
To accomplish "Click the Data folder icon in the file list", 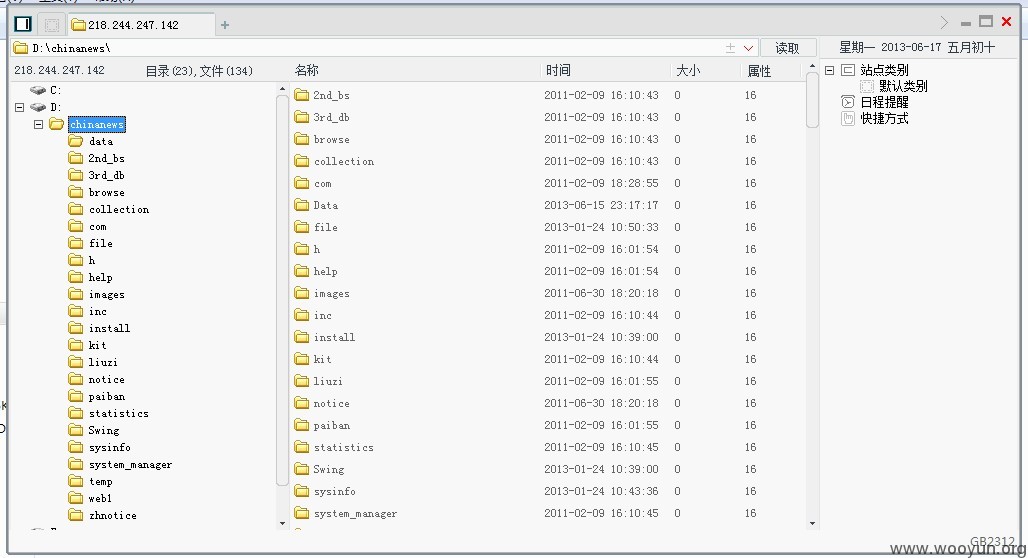I will coord(302,205).
